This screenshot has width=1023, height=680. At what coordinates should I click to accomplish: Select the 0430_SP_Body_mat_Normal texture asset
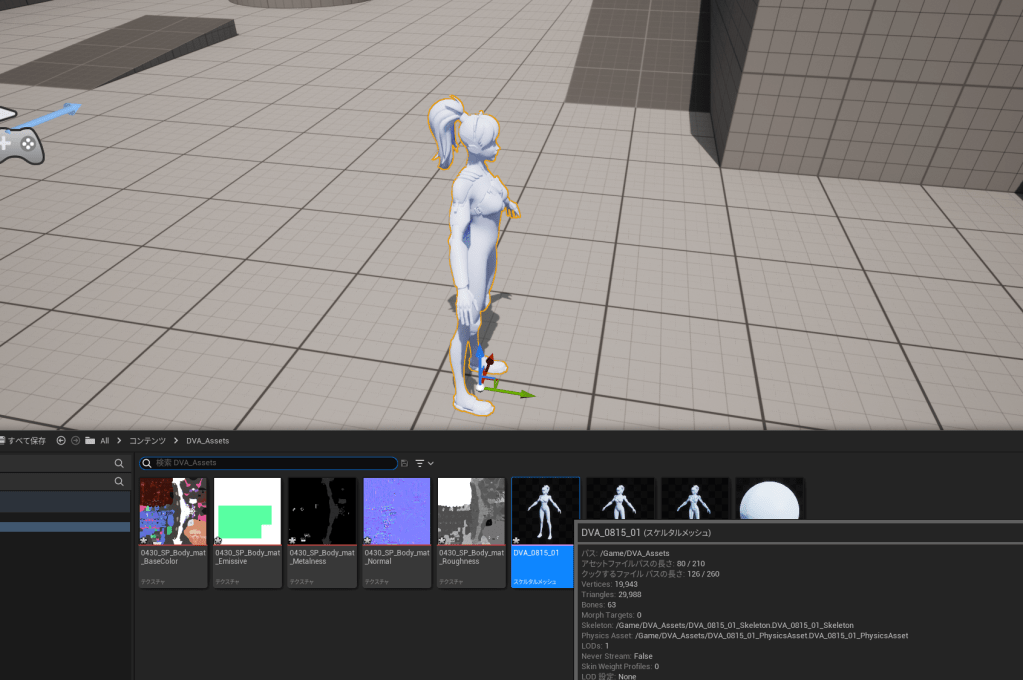396,531
